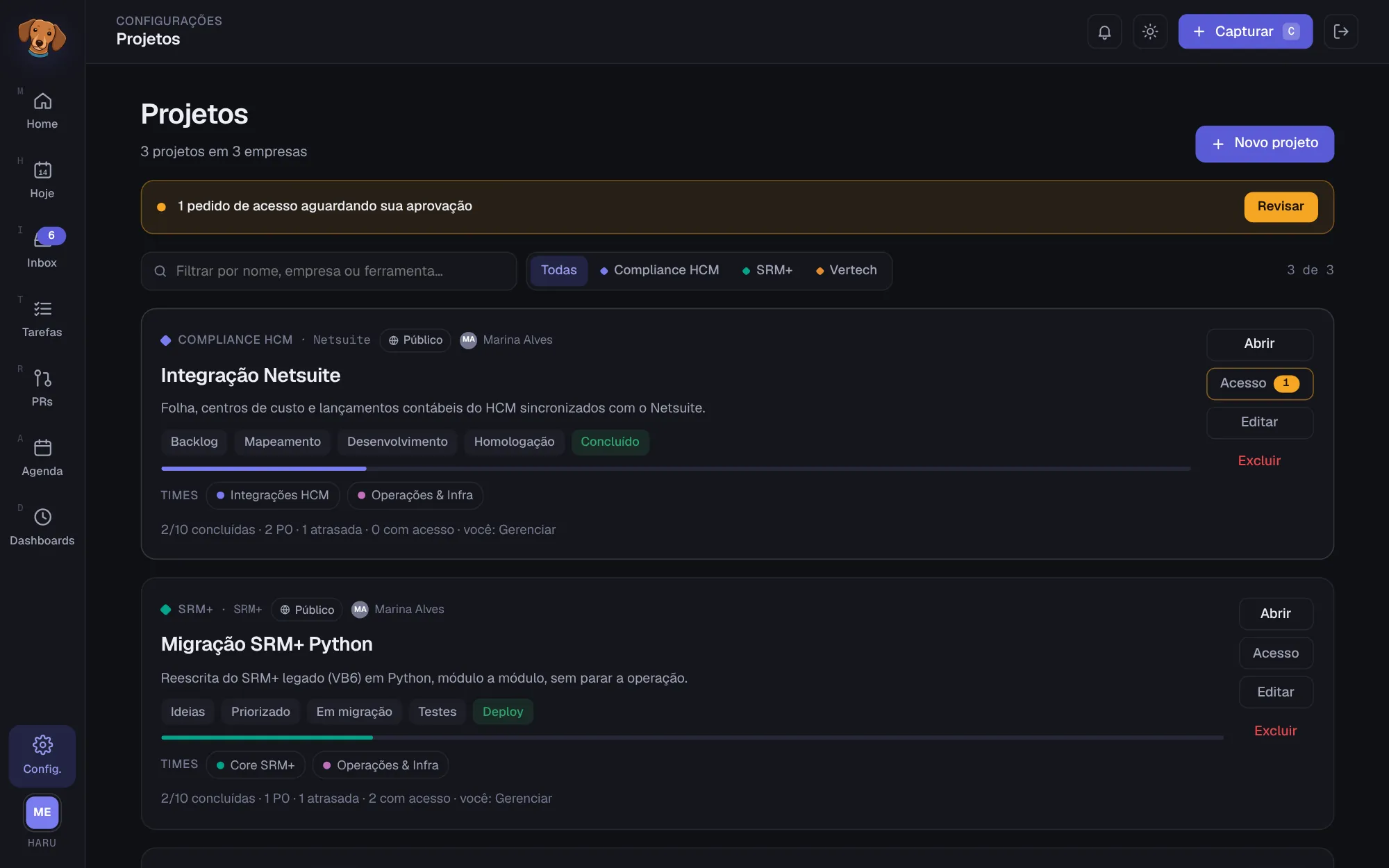The width and height of the screenshot is (1389, 868).
Task: Edit the Migração SRM+ Python project
Action: (x=1276, y=692)
